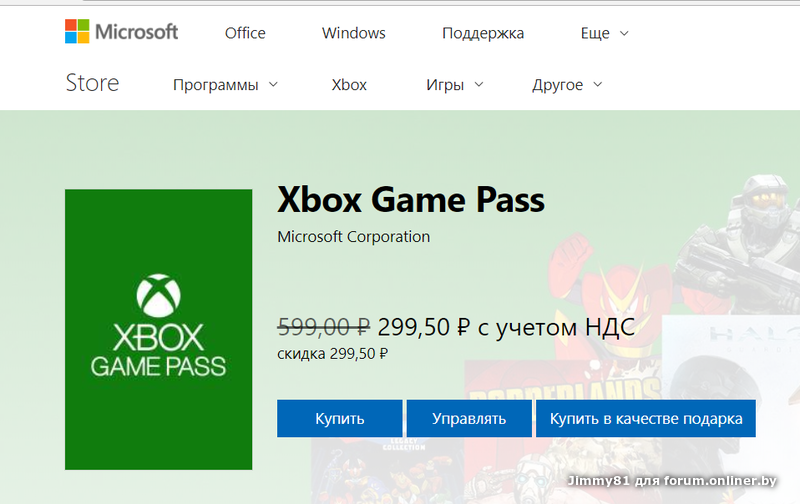Expand the Другое dropdown
This screenshot has width=800, height=504.
pos(567,85)
